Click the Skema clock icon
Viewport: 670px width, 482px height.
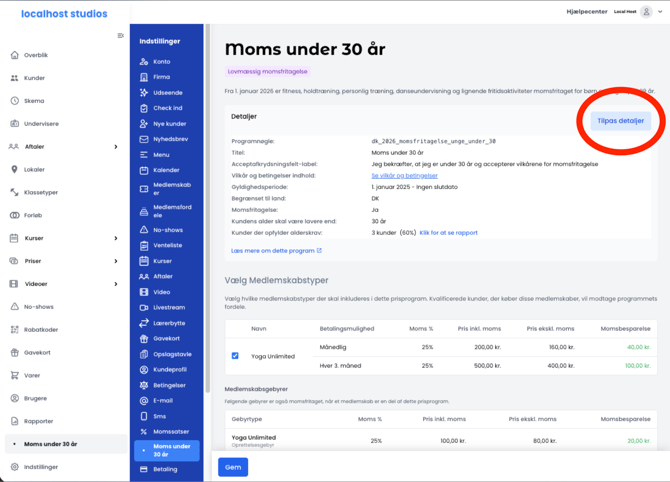pyautogui.click(x=14, y=101)
